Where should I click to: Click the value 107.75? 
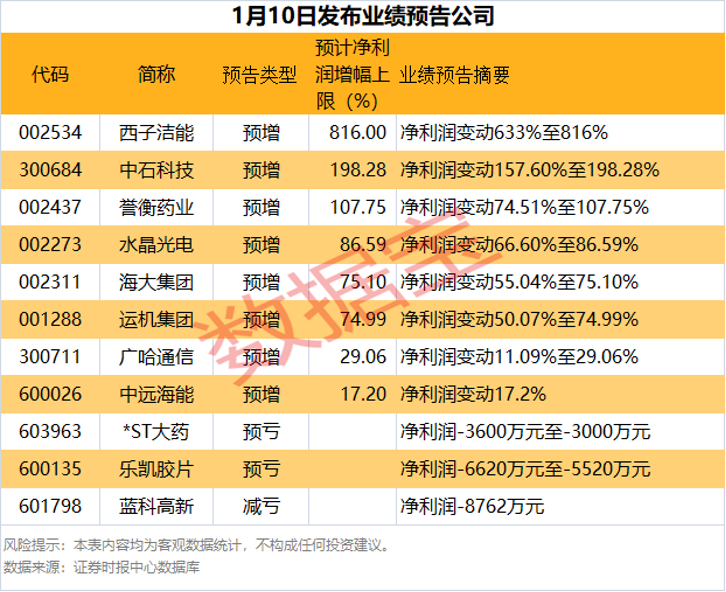[x=357, y=207]
